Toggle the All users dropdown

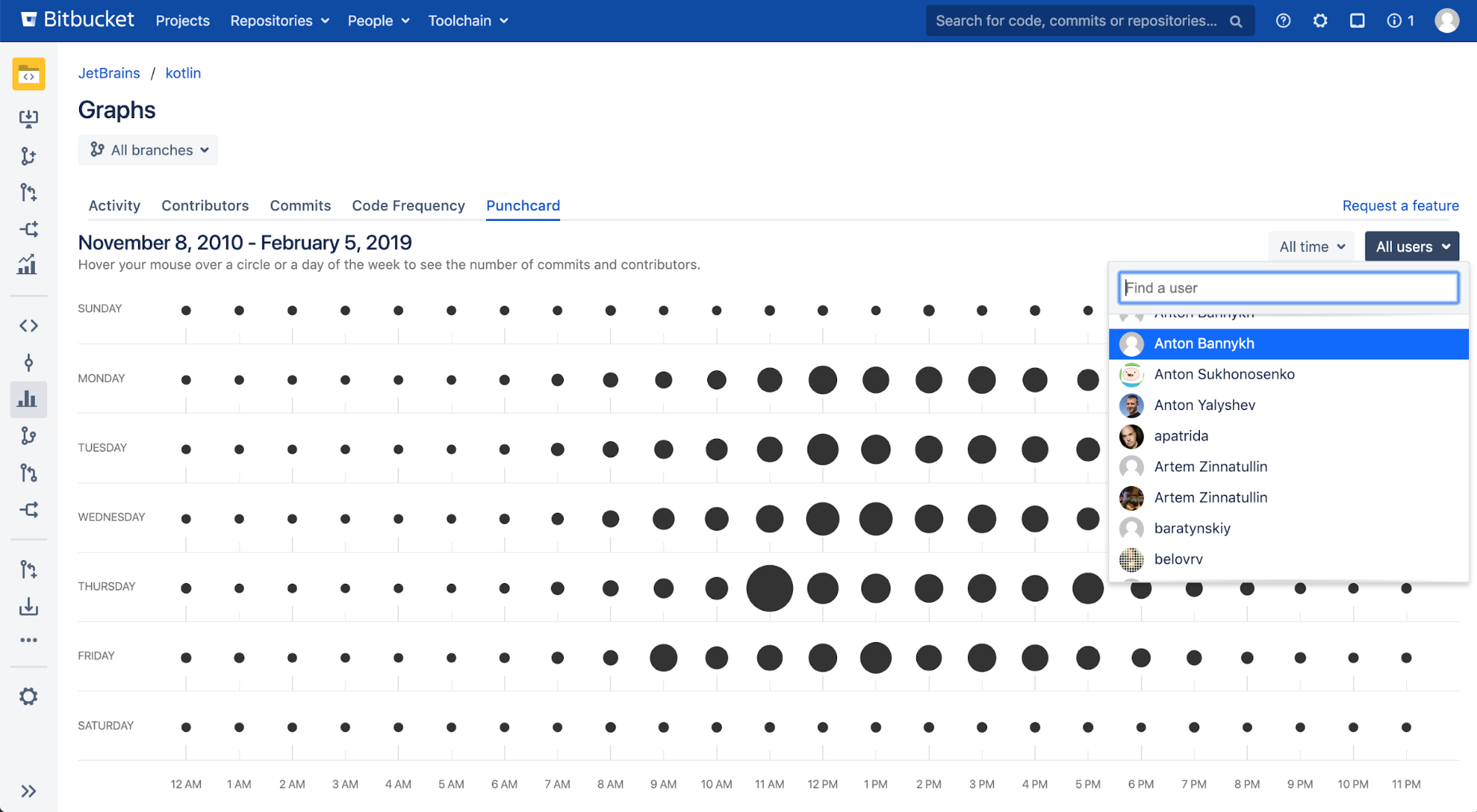(x=1412, y=247)
